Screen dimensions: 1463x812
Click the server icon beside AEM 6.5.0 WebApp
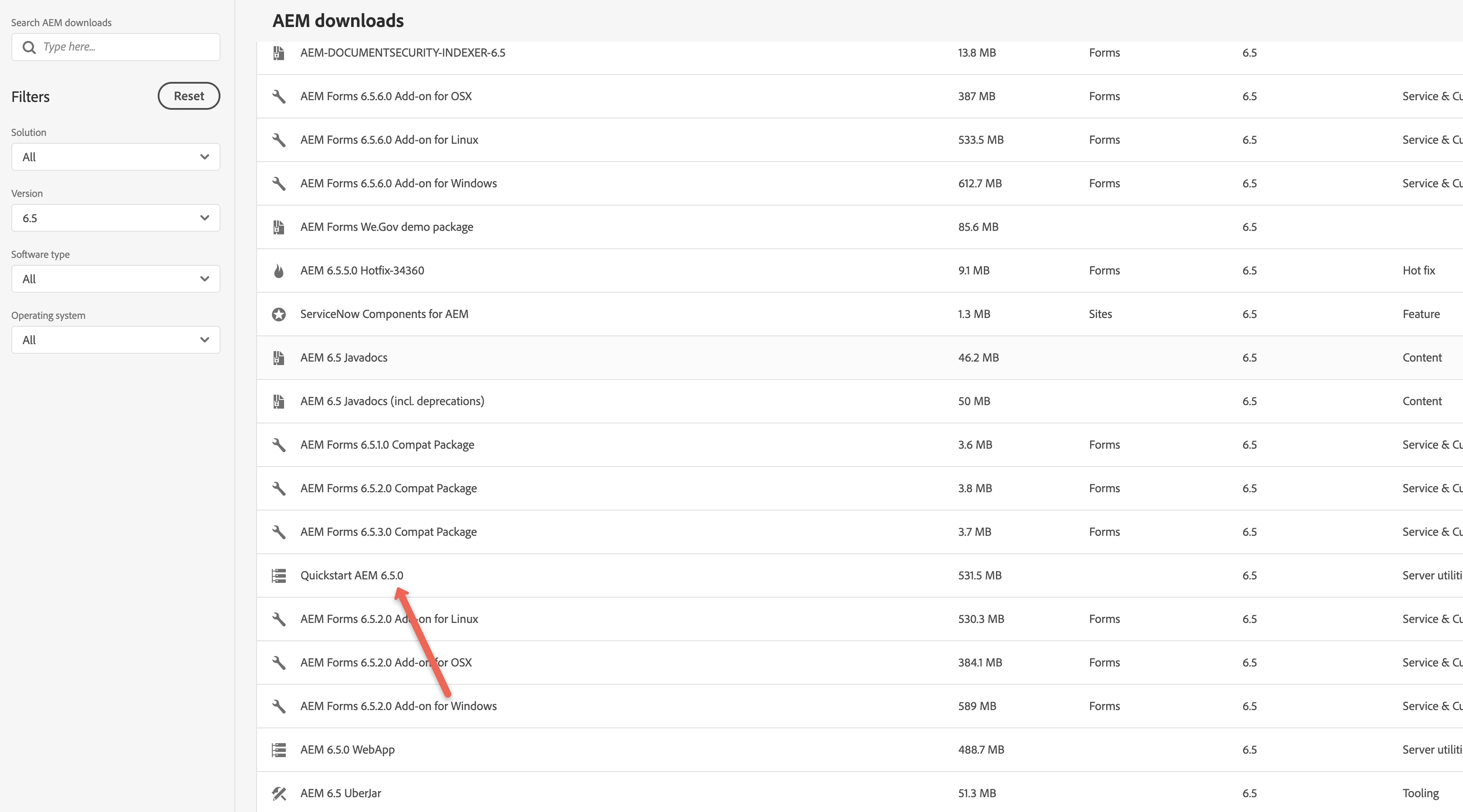(x=278, y=750)
